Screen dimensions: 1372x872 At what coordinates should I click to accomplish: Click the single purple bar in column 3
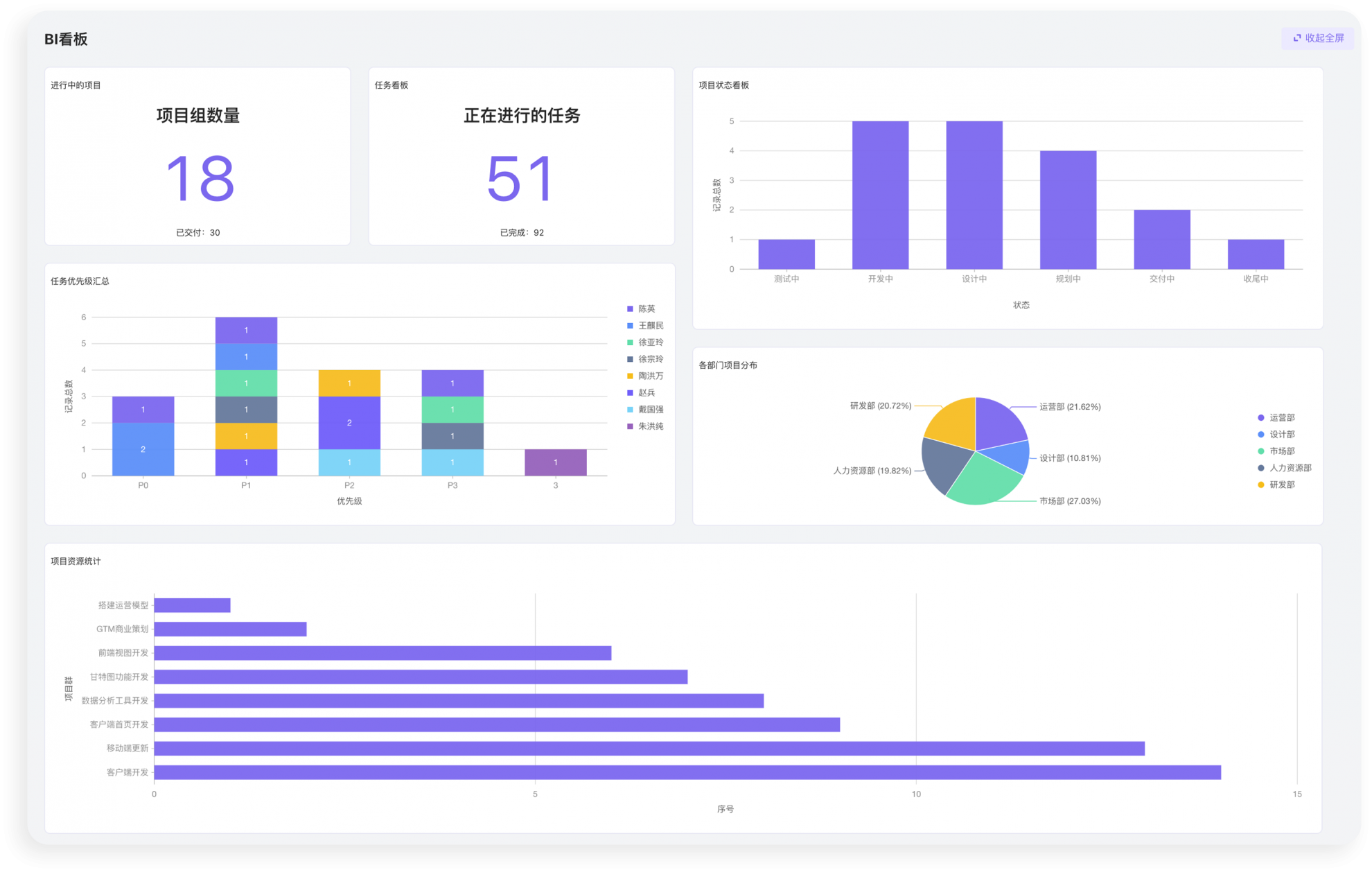click(x=556, y=462)
